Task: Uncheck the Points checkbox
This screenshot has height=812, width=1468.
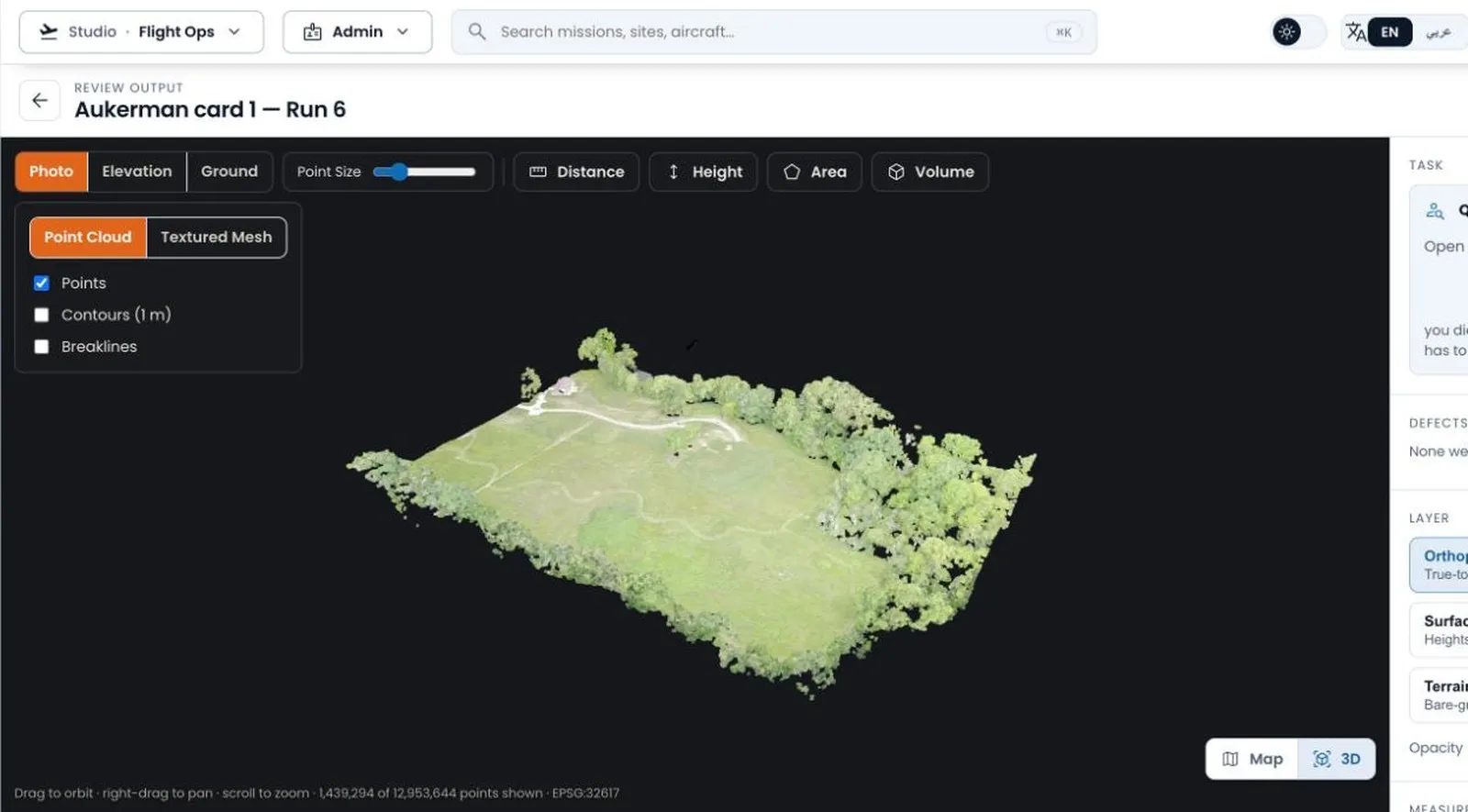Action: [x=41, y=283]
